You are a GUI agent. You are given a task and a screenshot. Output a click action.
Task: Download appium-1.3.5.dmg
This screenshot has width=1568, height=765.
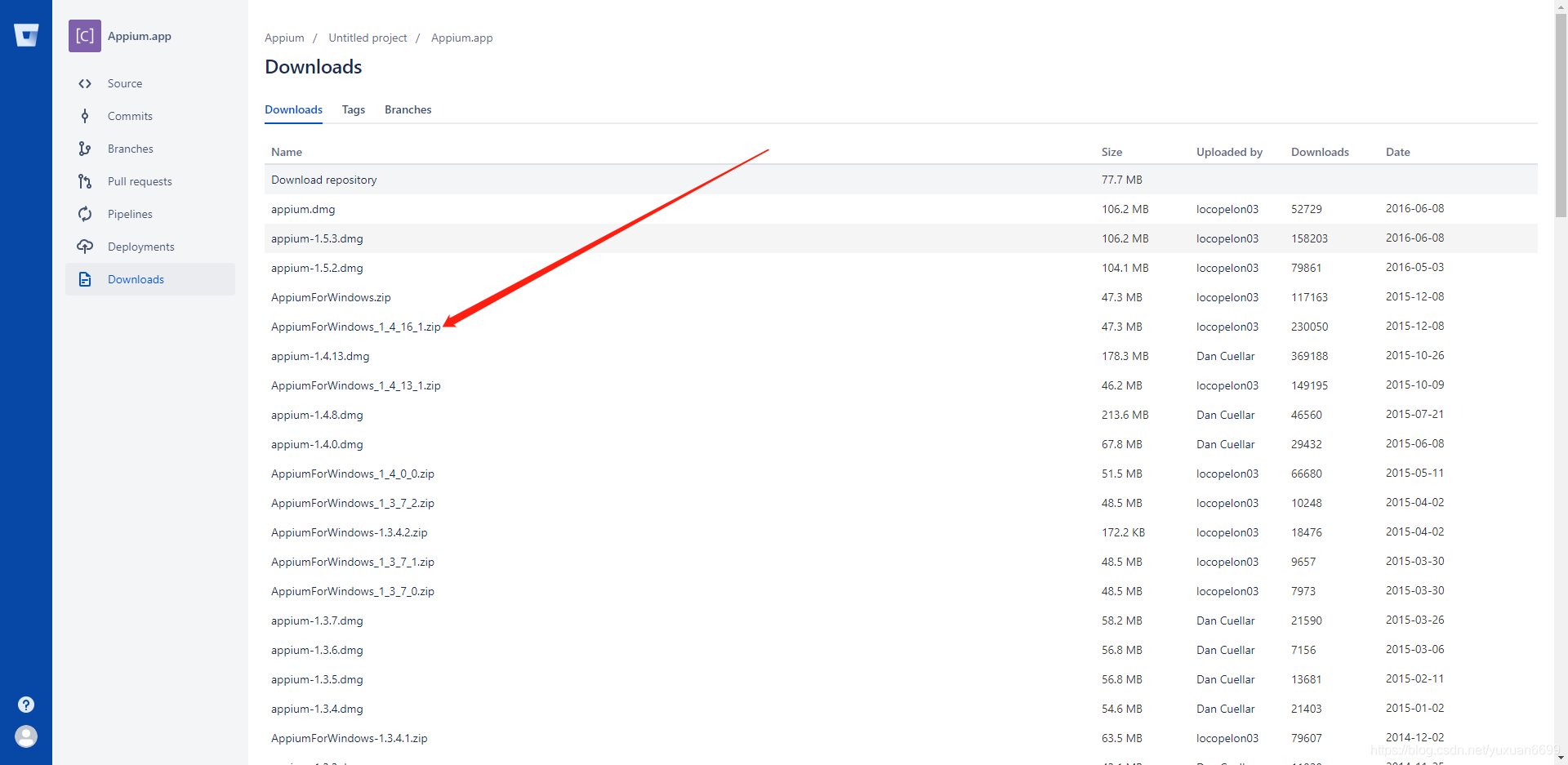(x=317, y=679)
